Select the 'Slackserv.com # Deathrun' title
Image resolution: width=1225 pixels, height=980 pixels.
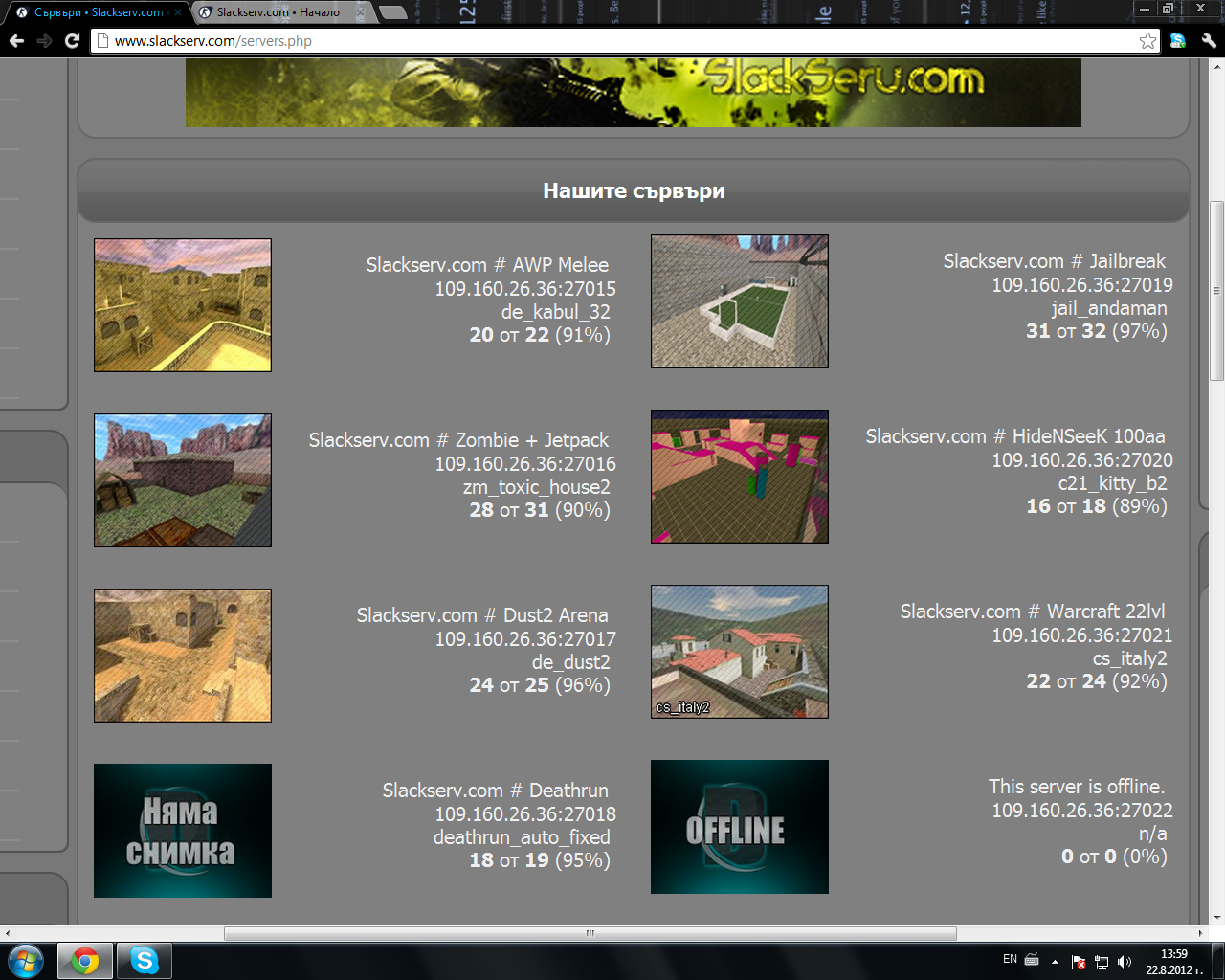[496, 791]
